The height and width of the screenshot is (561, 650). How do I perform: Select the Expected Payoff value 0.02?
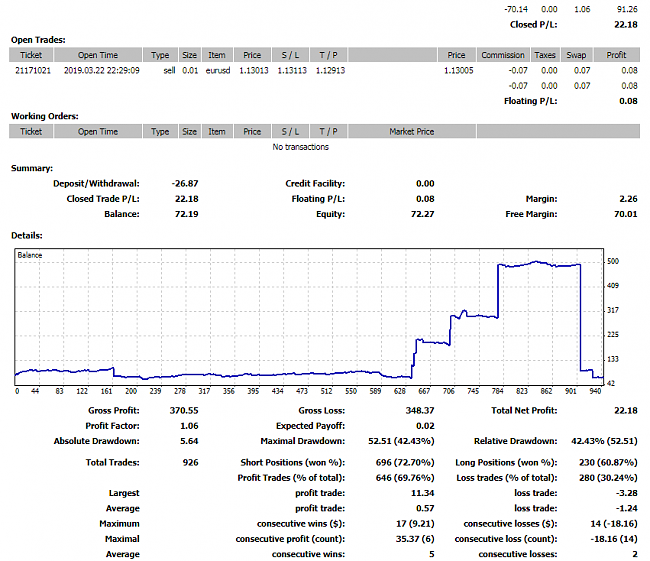(x=425, y=426)
